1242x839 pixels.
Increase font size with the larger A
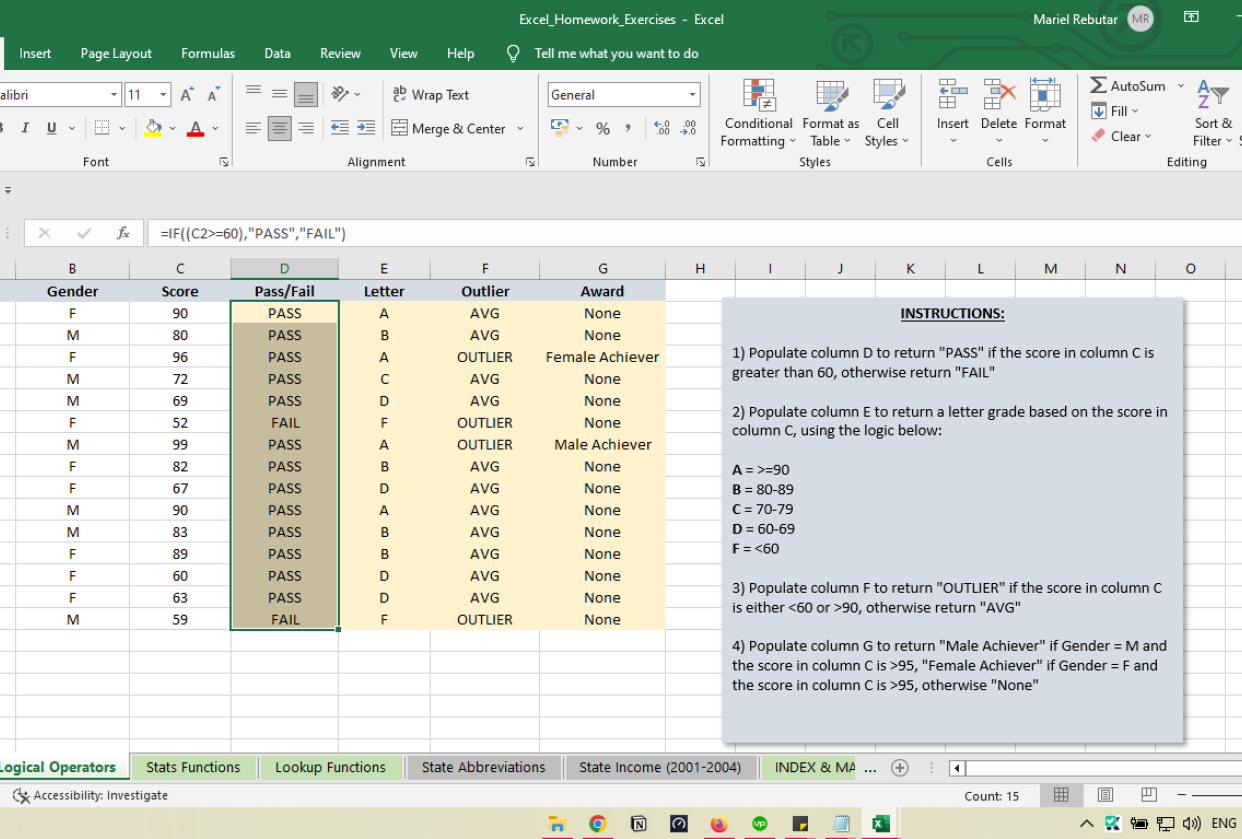187,95
